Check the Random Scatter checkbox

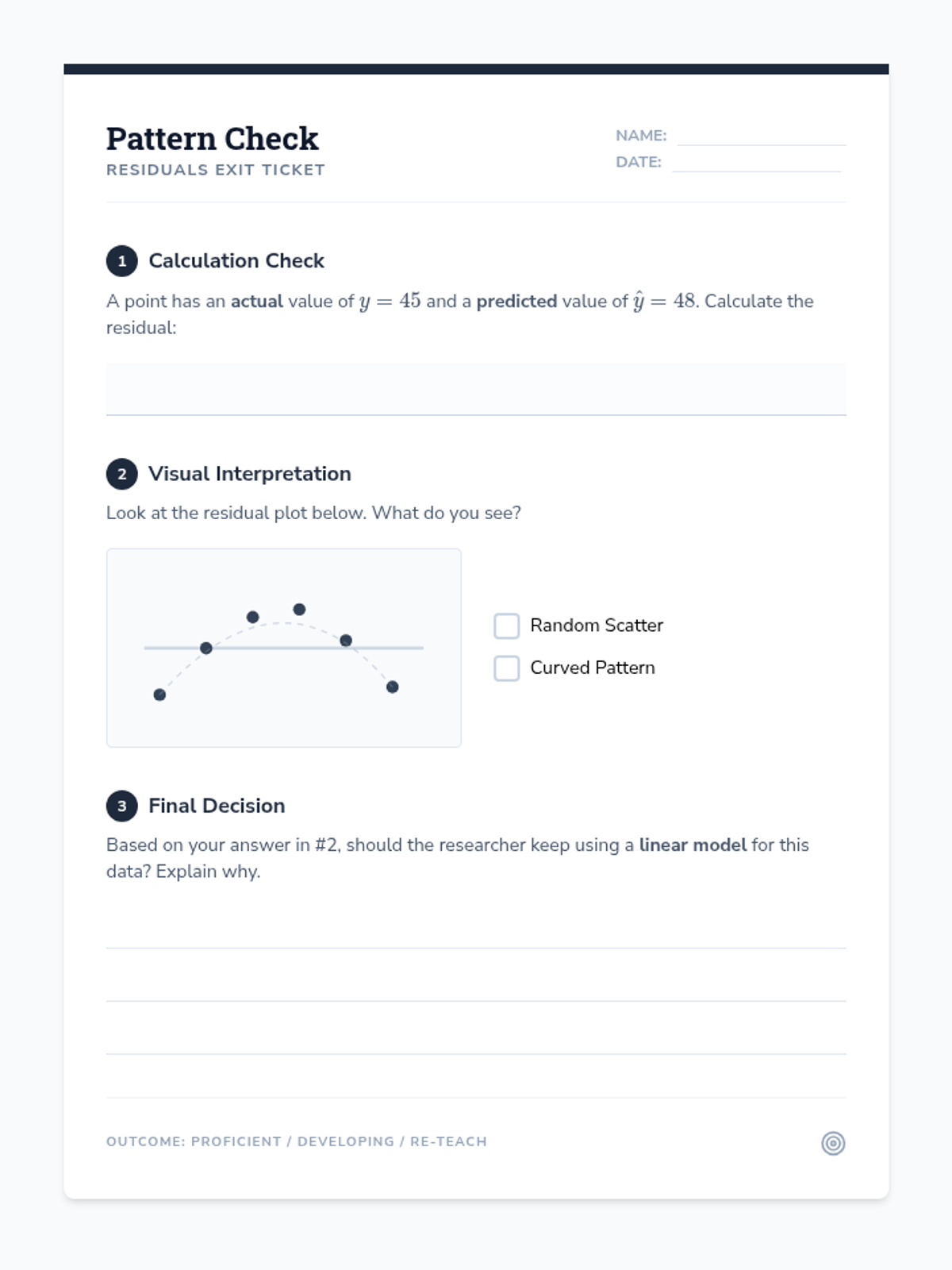click(507, 625)
